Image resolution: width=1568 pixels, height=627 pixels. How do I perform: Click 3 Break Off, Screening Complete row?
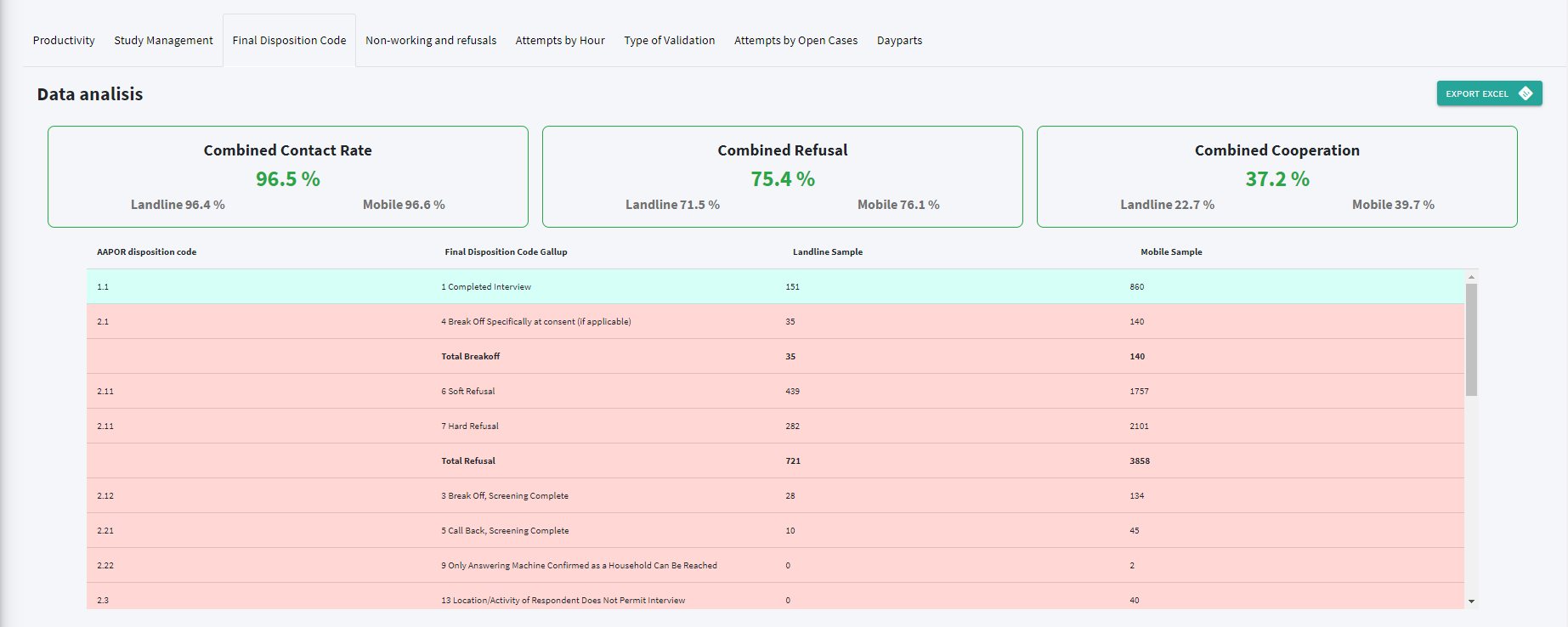[775, 496]
